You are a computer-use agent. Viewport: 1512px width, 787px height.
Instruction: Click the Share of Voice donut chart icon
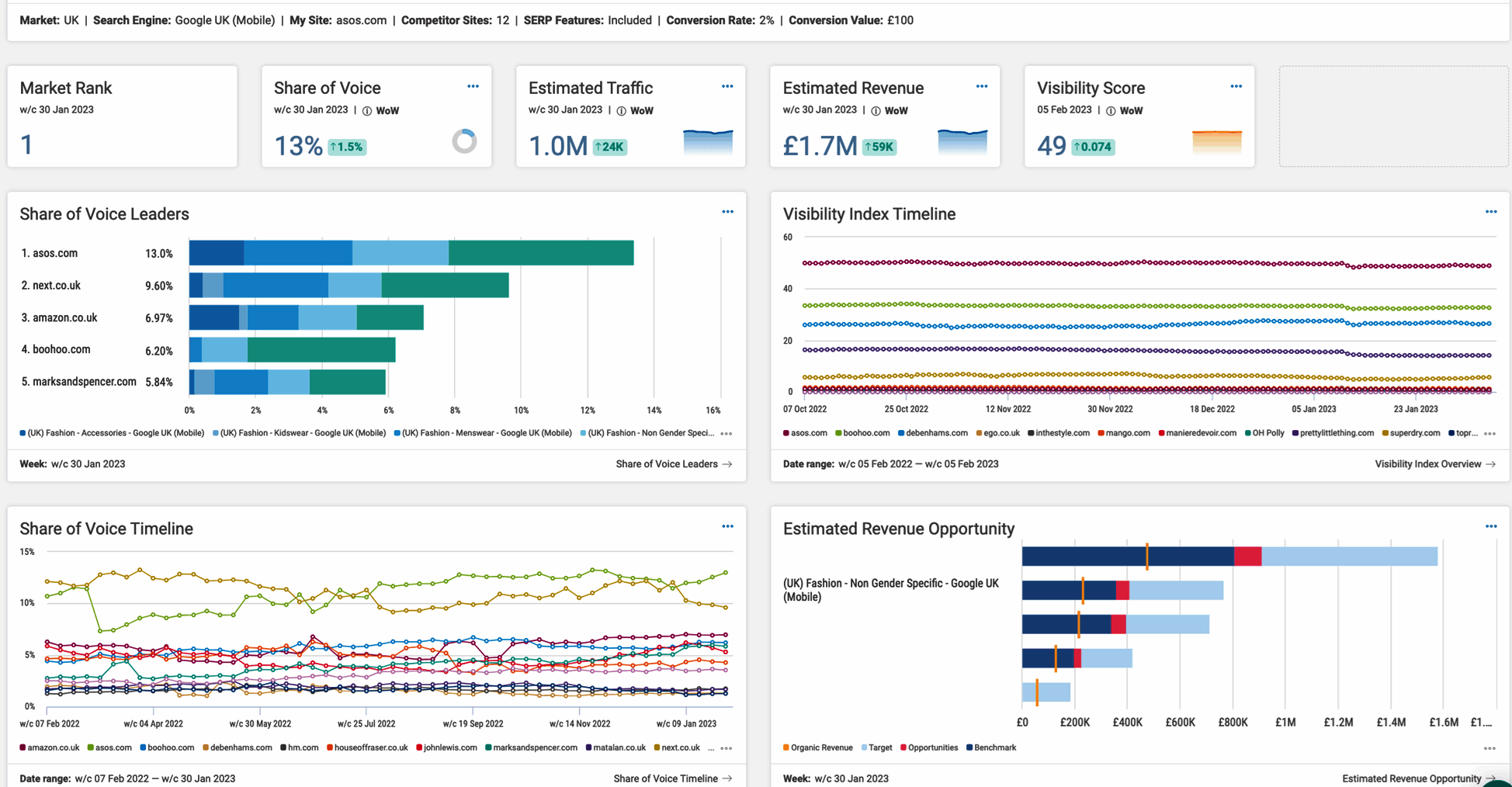(x=464, y=141)
